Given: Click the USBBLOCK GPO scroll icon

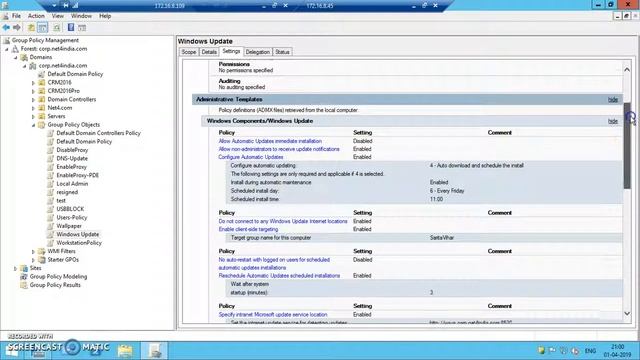Looking at the screenshot, I should point(51,209).
